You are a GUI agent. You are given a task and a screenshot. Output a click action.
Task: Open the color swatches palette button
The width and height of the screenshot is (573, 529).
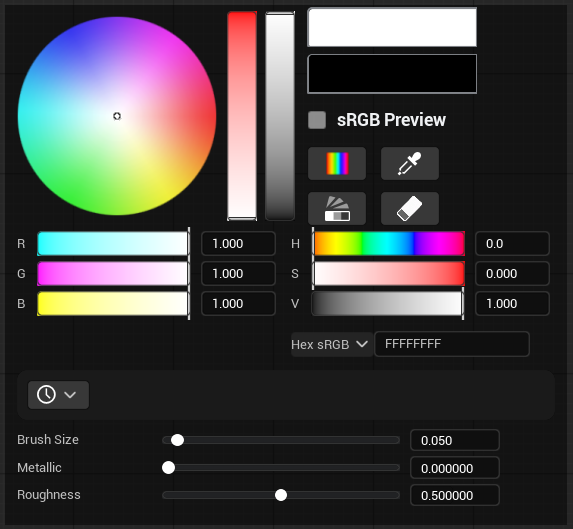[x=337, y=208]
